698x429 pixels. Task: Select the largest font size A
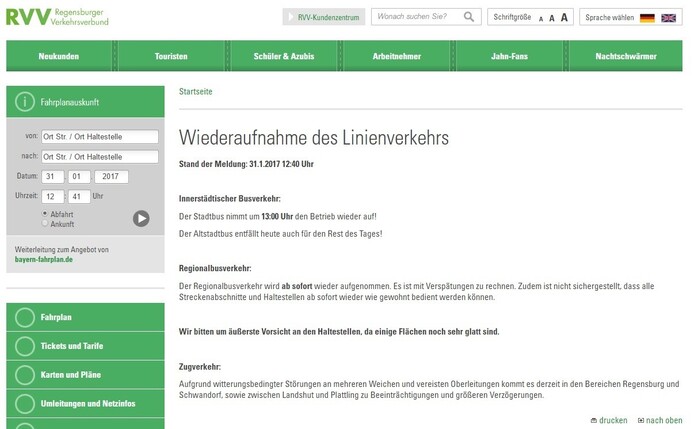[x=564, y=18]
